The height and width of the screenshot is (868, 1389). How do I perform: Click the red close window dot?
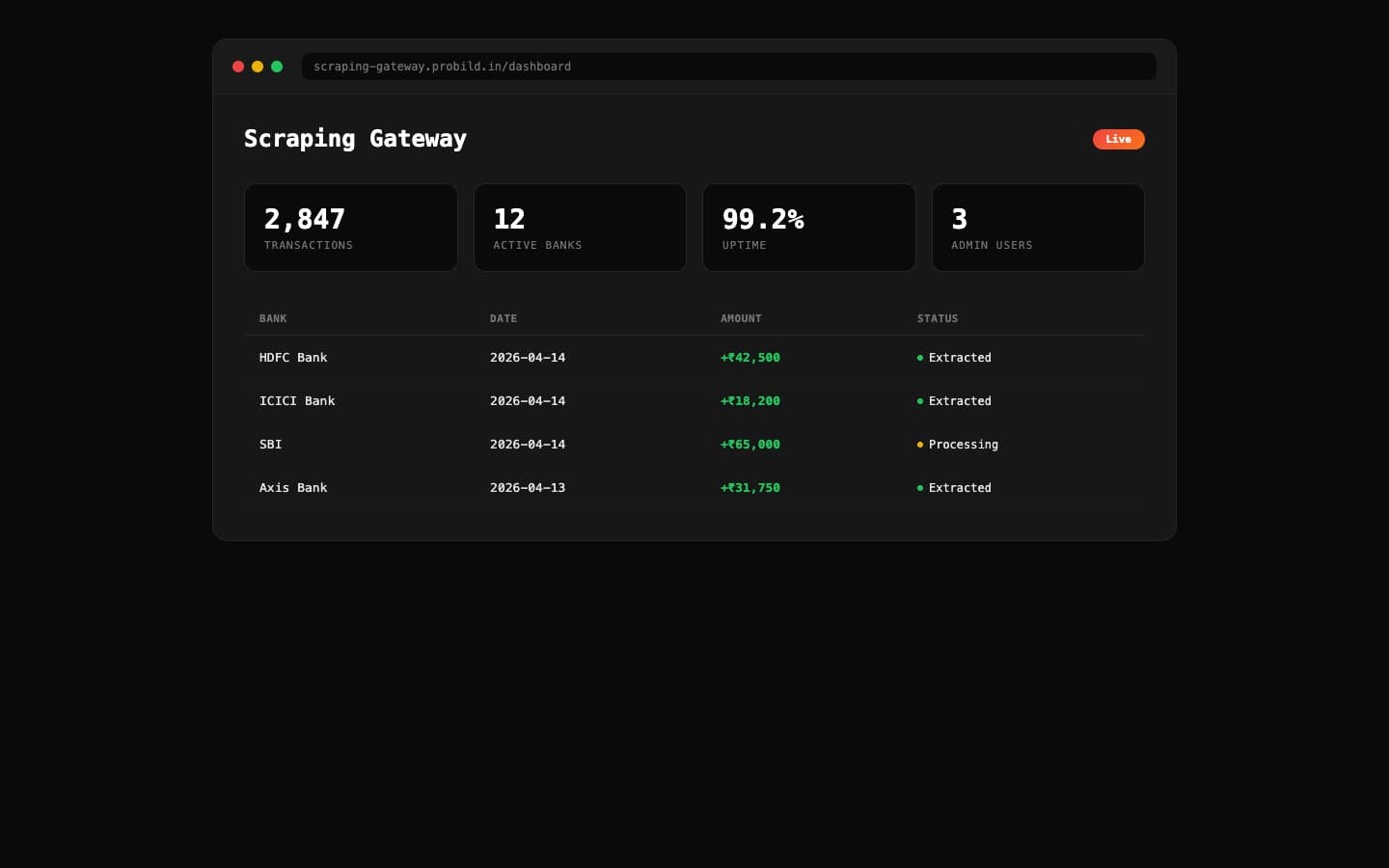(x=238, y=67)
